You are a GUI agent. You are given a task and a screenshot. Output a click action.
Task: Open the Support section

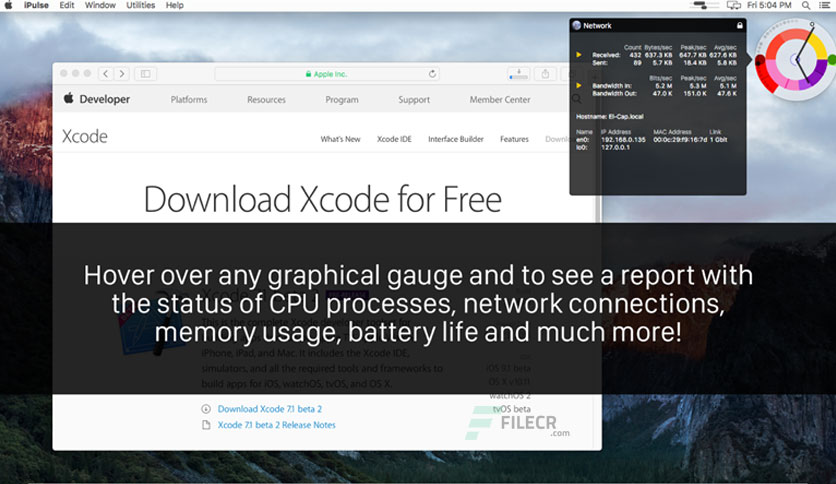tap(414, 100)
